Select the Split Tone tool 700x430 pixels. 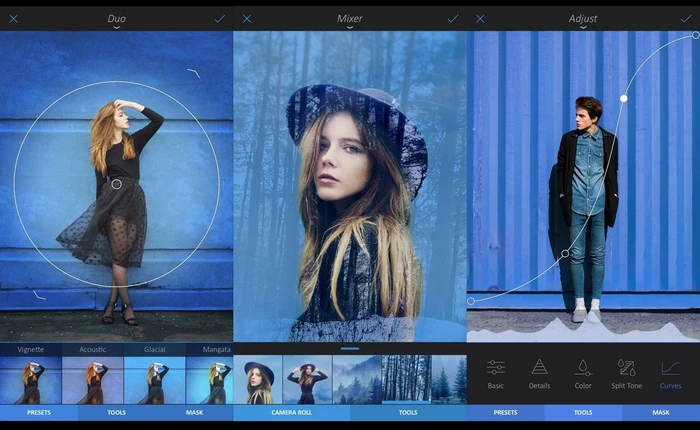[x=626, y=372]
